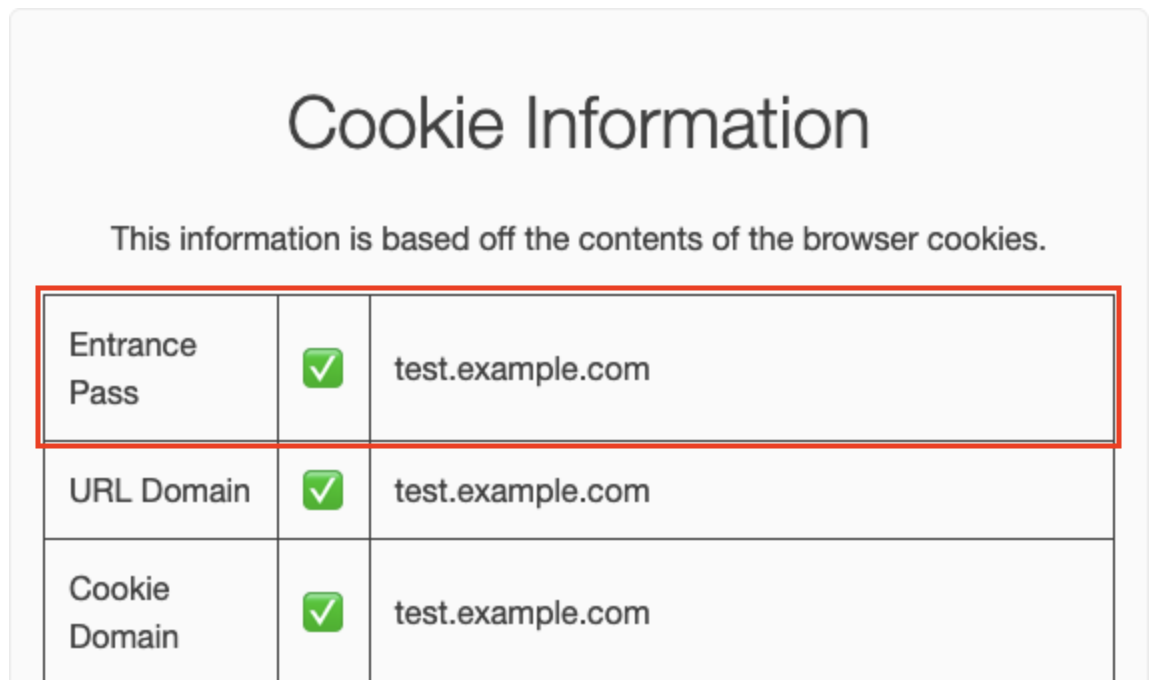Click test.example.com in the Entrance Pass row
Viewport: 1158px width, 680px height.
pos(522,369)
